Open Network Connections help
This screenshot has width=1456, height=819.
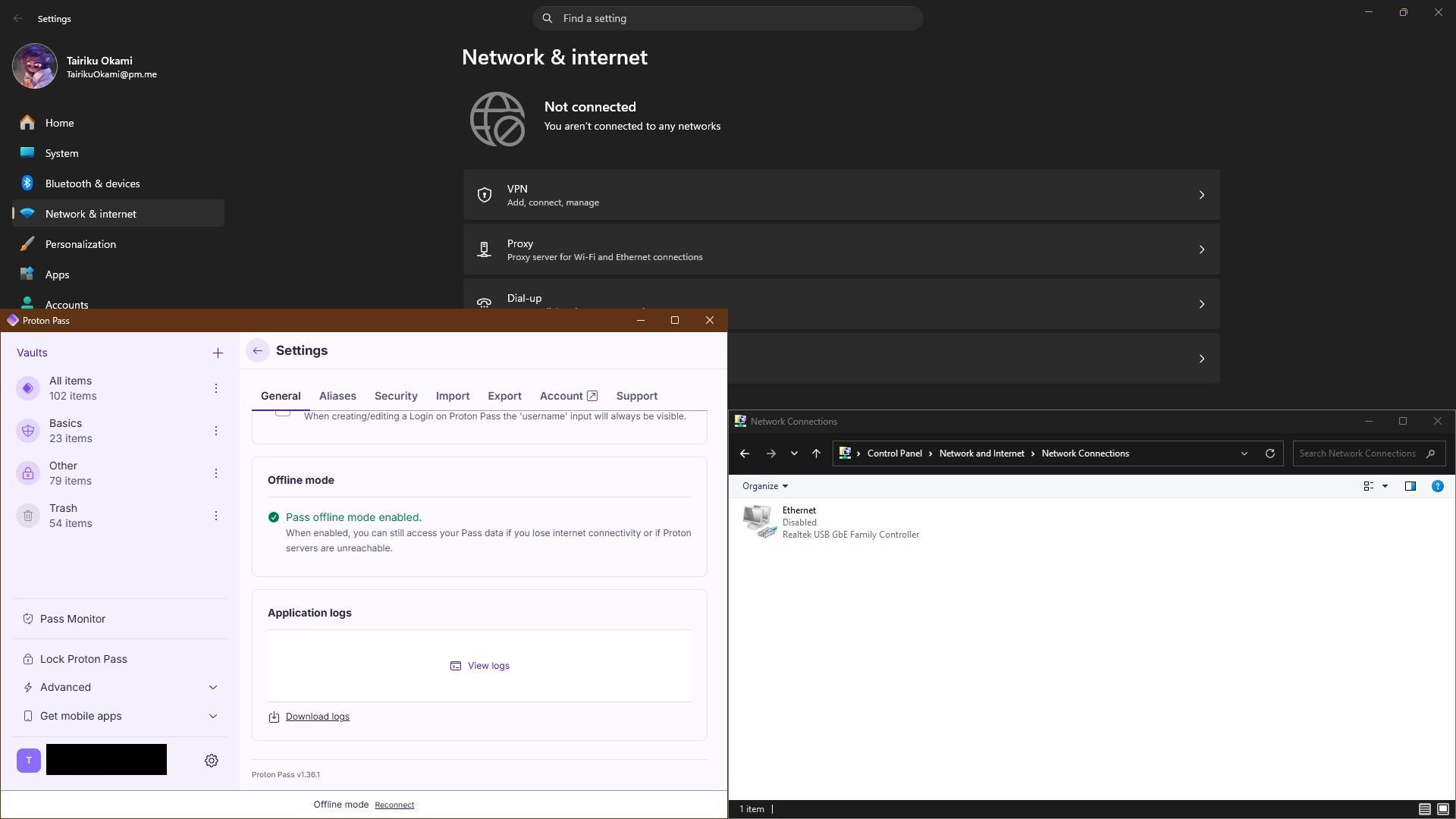[x=1437, y=486]
